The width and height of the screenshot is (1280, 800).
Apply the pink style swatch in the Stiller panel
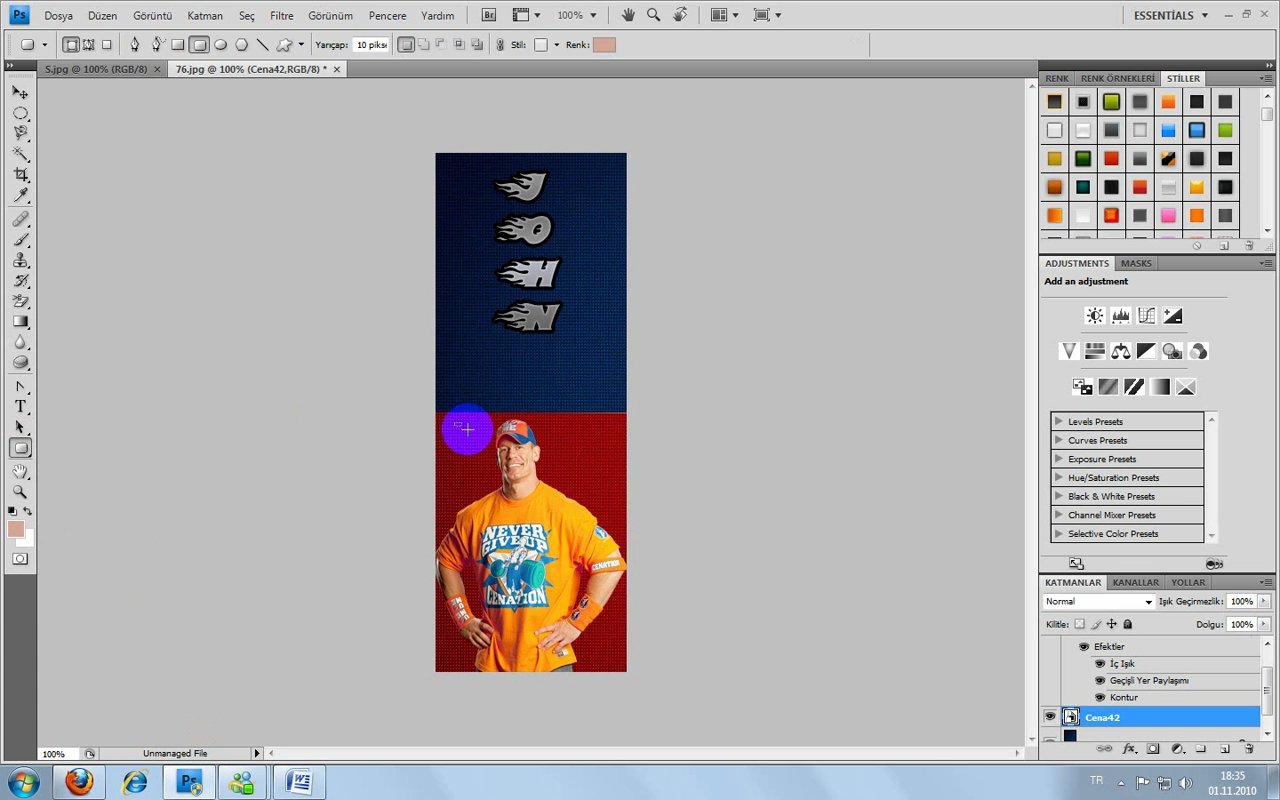[1168, 215]
